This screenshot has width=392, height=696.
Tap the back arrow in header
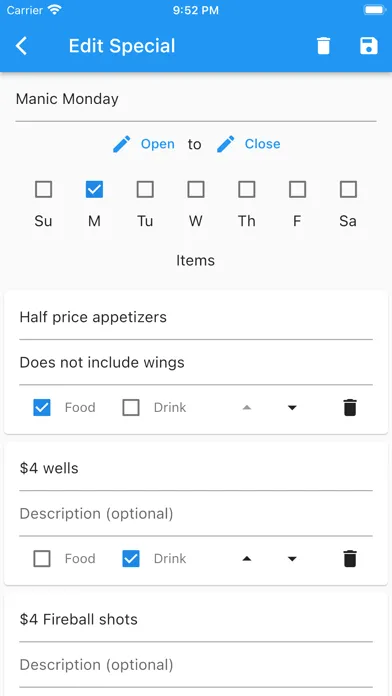(x=21, y=46)
